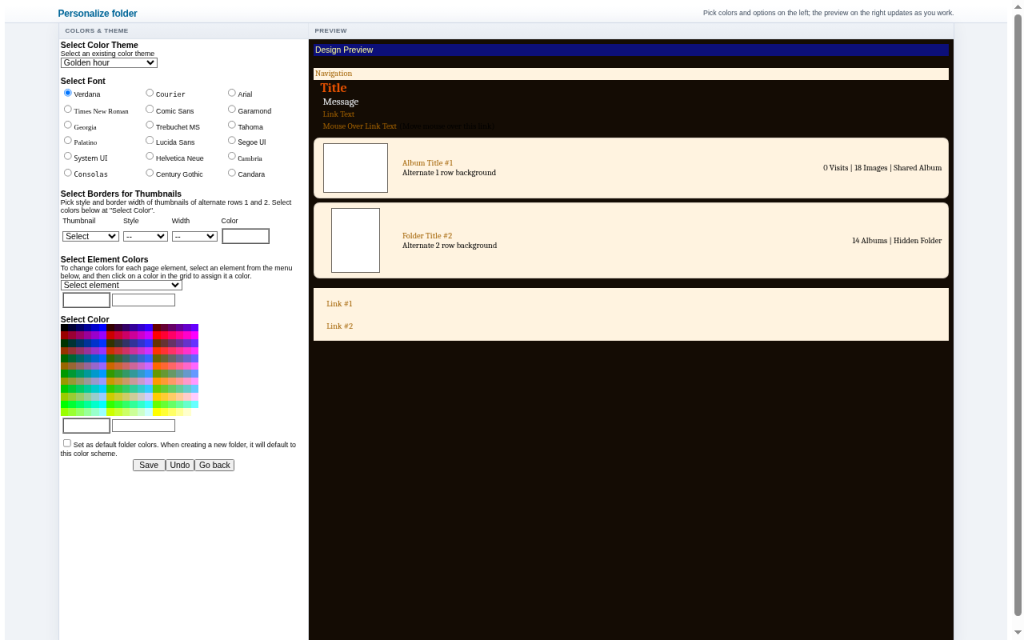Select the Palatino font radio button
Viewport: 1024px width, 640px height.
(x=67, y=140)
